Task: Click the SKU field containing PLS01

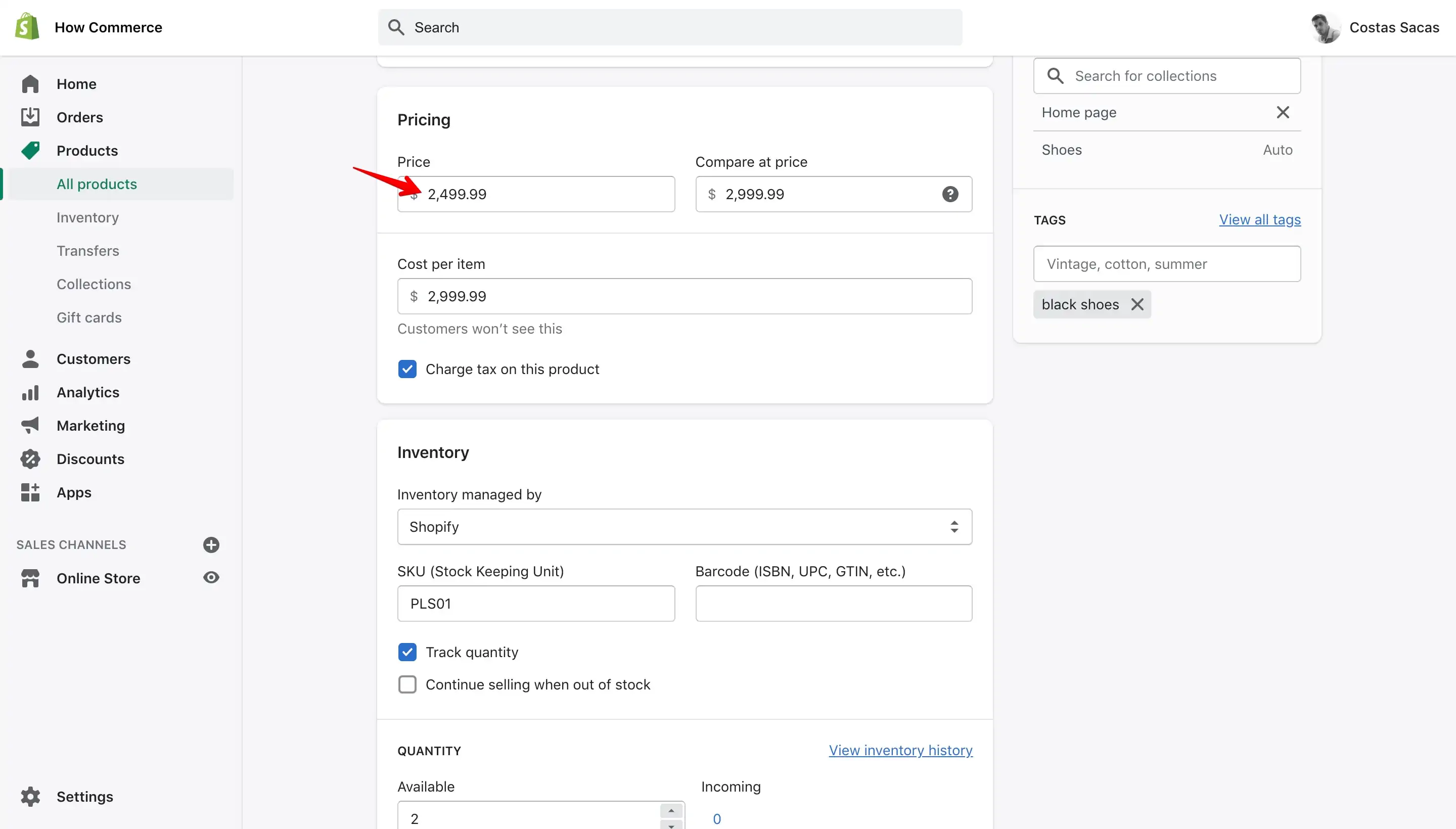Action: (536, 604)
